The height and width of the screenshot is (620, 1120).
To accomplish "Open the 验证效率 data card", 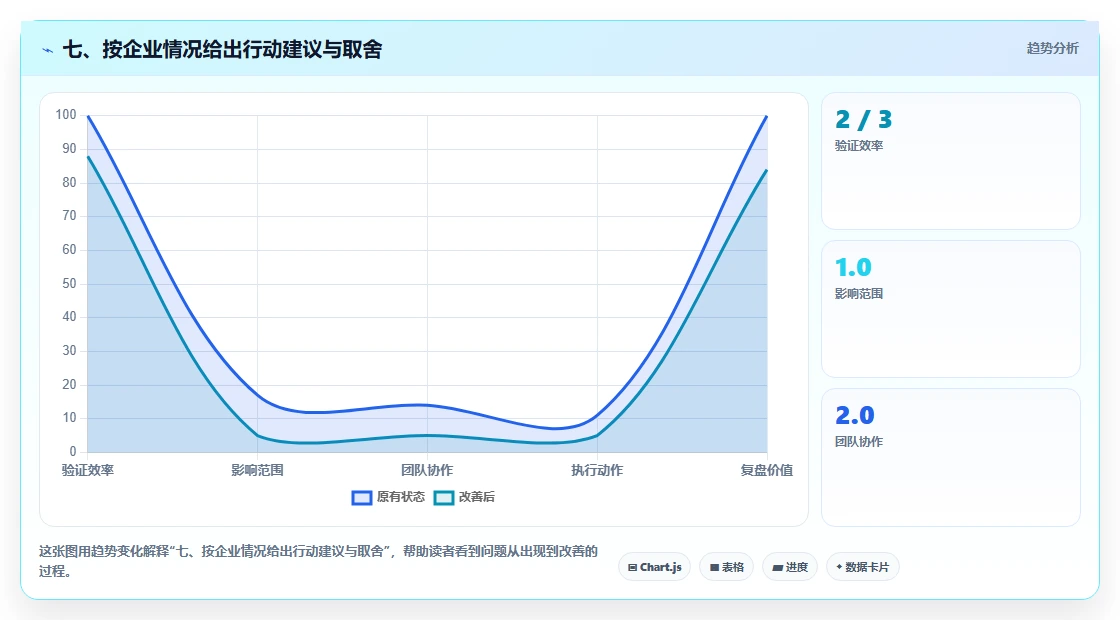I will [951, 161].
